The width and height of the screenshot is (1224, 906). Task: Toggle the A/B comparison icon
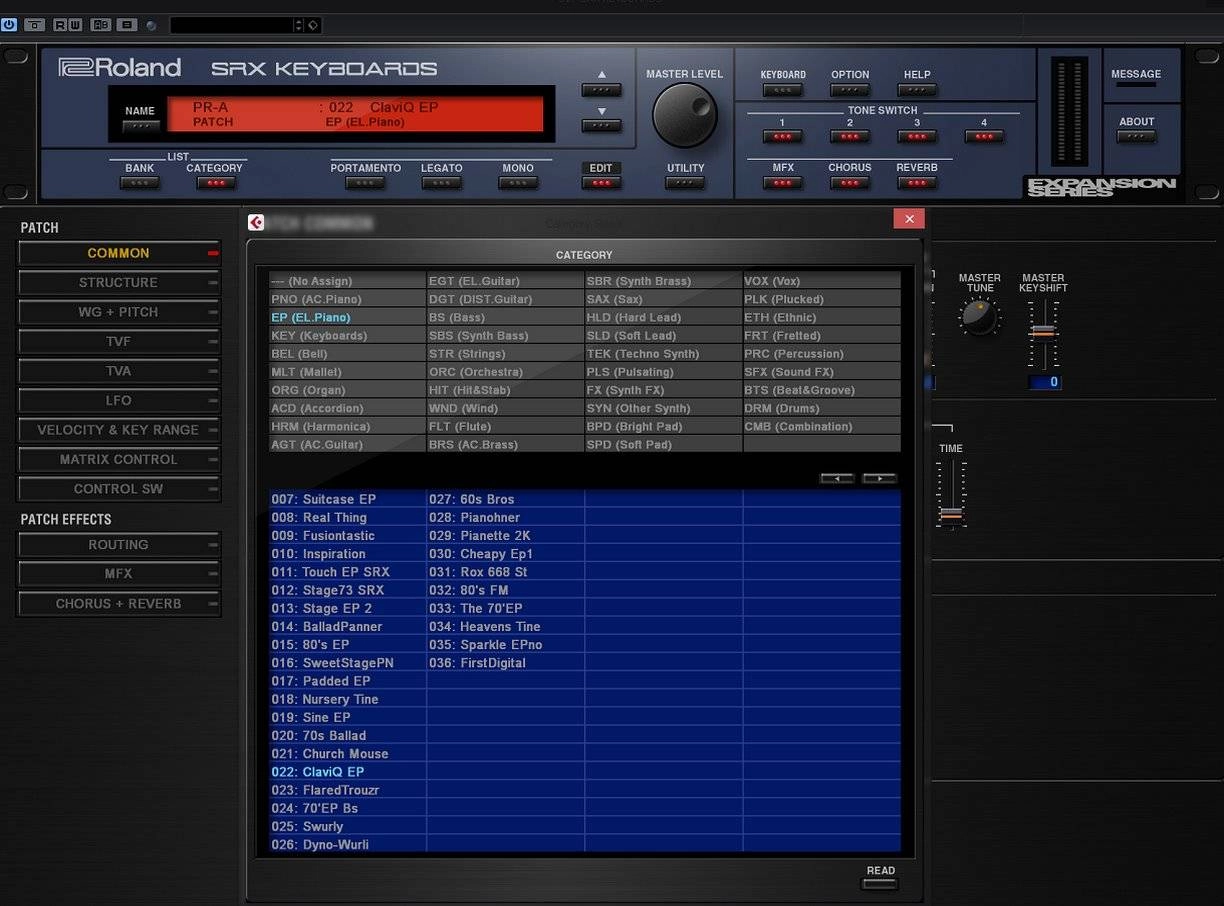pyautogui.click(x=100, y=24)
